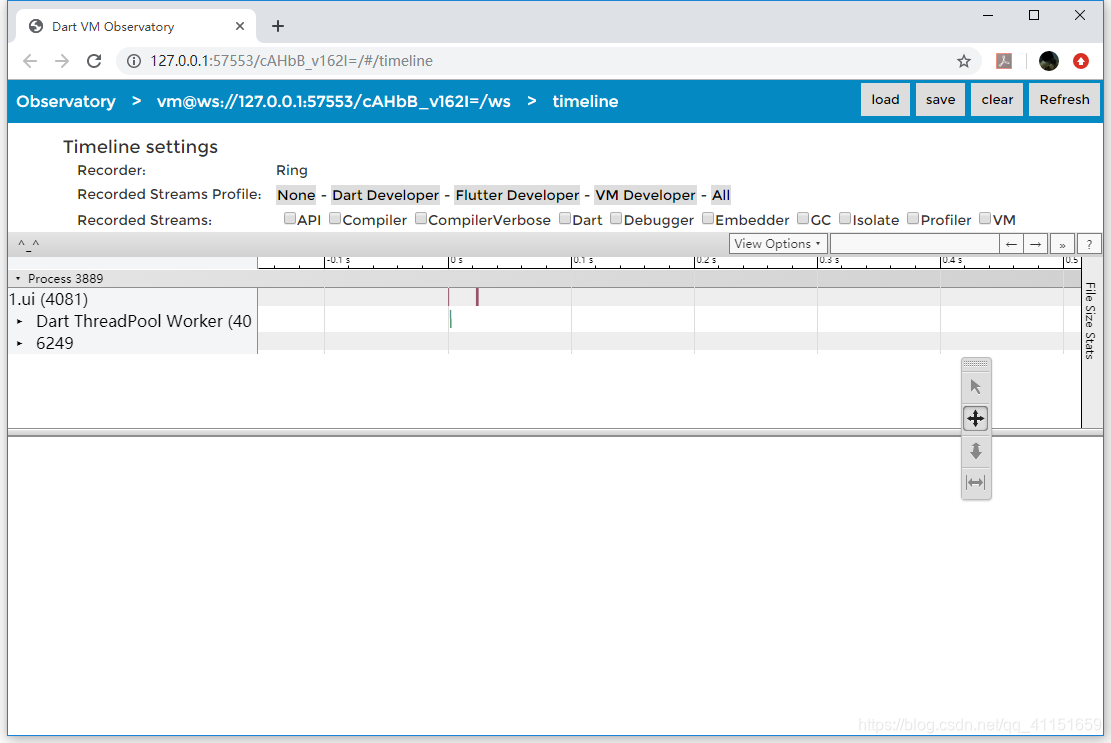This screenshot has height=743, width=1111.
Task: Pick the timing measurement tool
Action: [x=976, y=483]
